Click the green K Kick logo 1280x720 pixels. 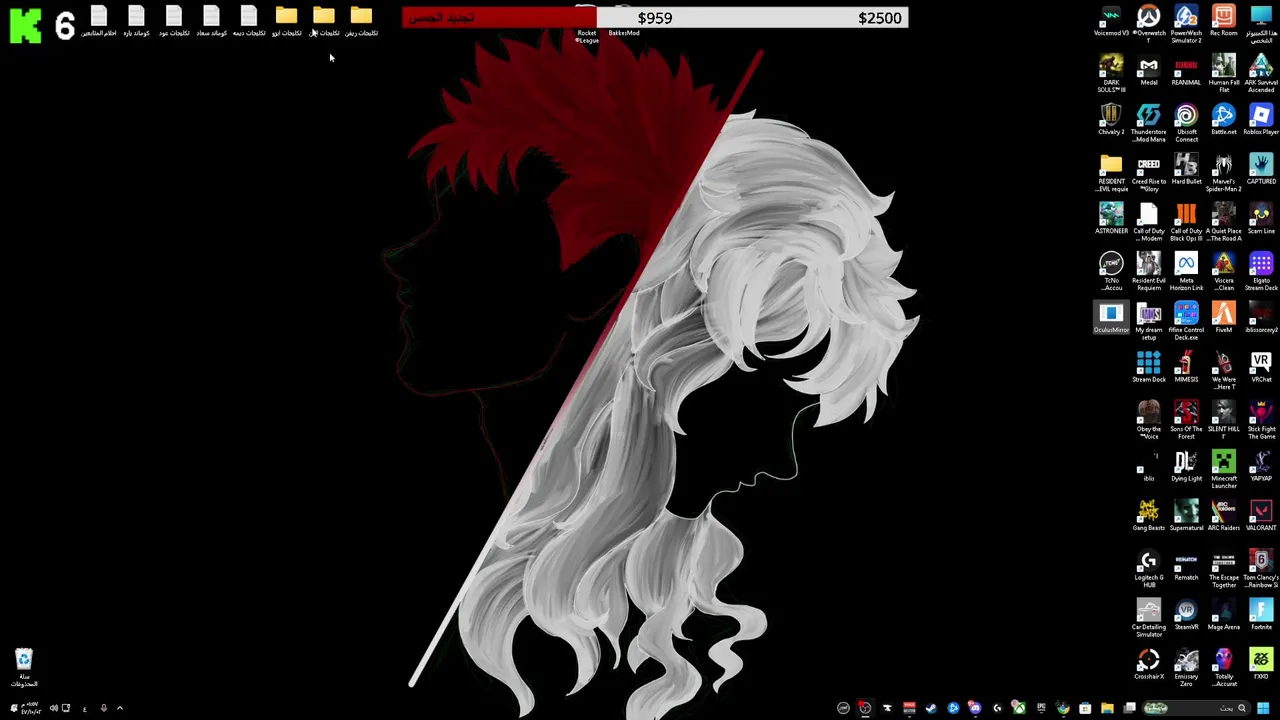pos(25,24)
